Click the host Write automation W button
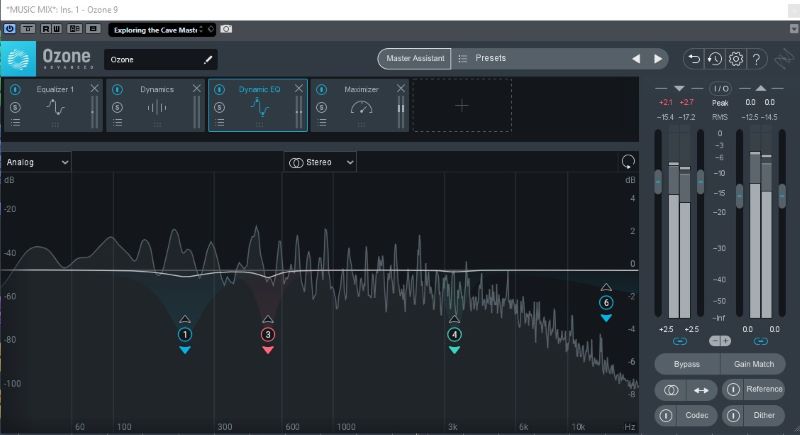800x435 pixels. pyautogui.click(x=56, y=29)
